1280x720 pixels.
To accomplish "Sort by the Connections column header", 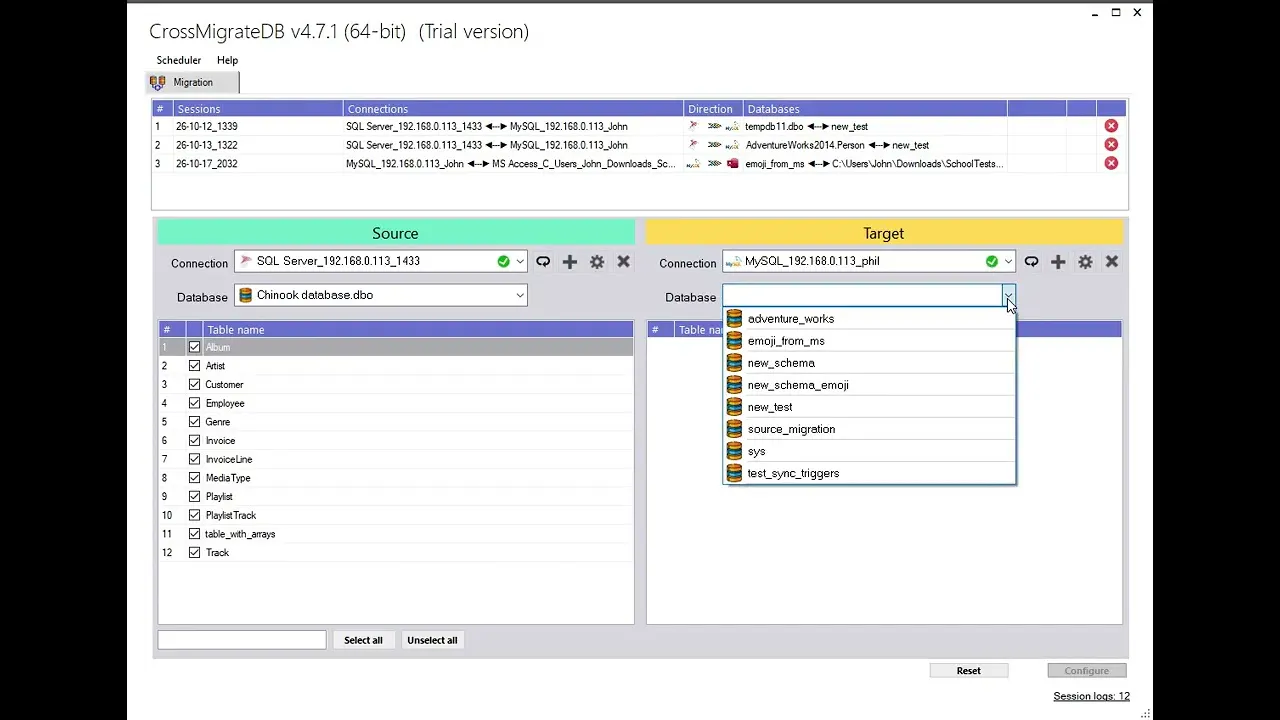I will pos(514,108).
